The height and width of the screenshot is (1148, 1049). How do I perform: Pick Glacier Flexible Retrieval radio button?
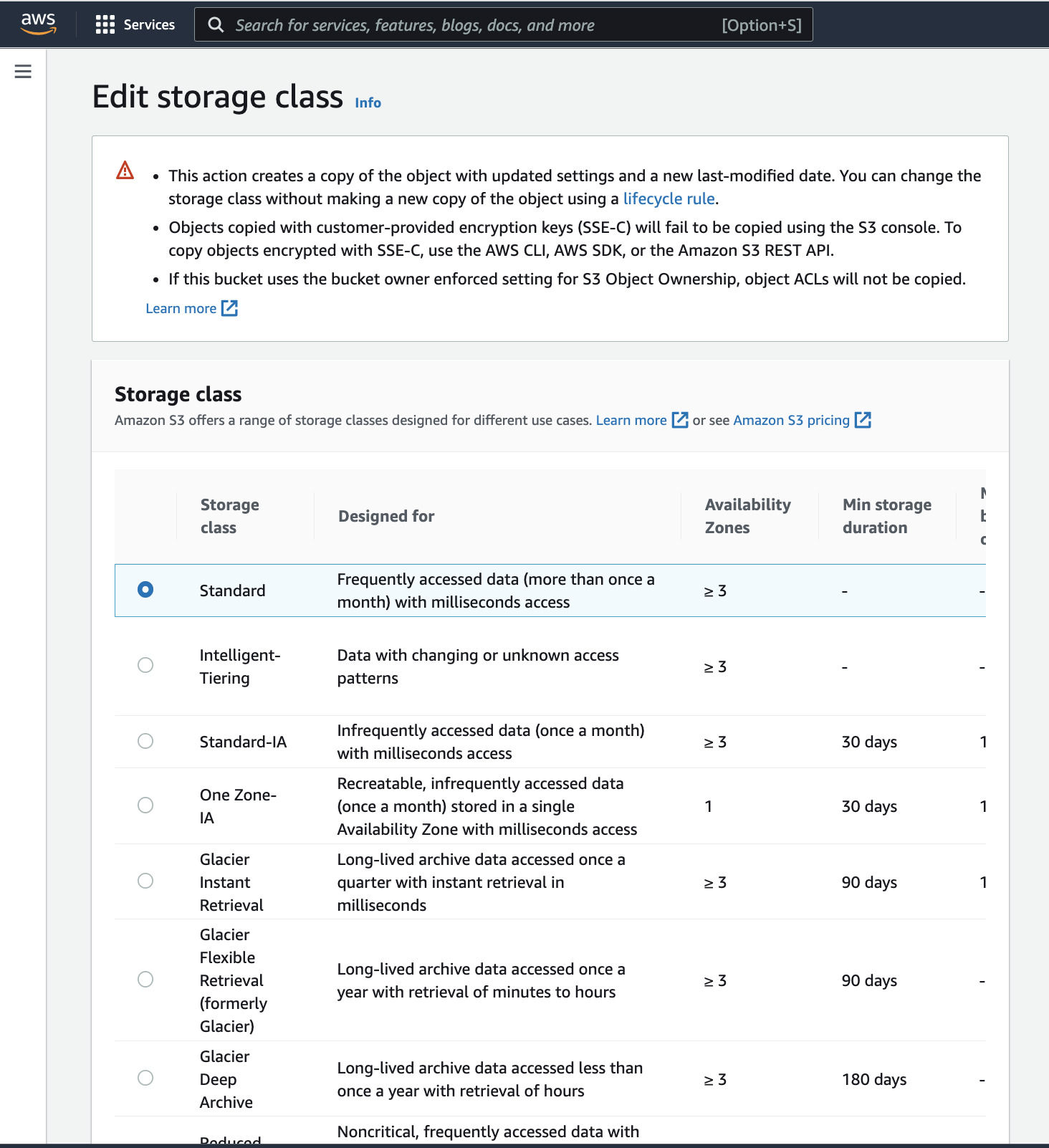[x=145, y=980]
